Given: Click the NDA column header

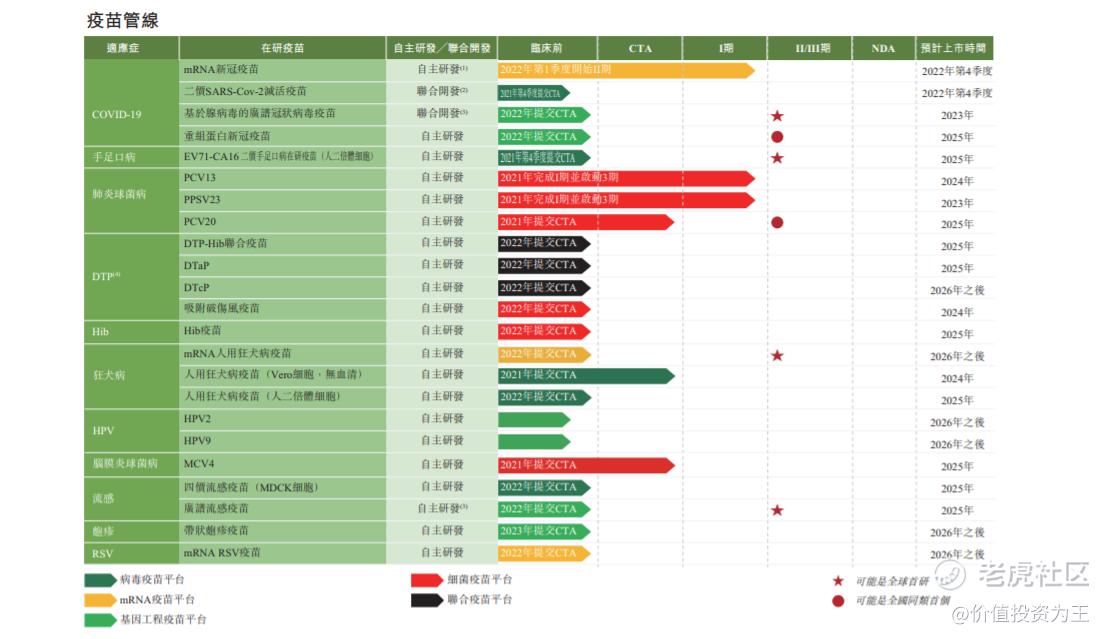Looking at the screenshot, I should [x=883, y=48].
